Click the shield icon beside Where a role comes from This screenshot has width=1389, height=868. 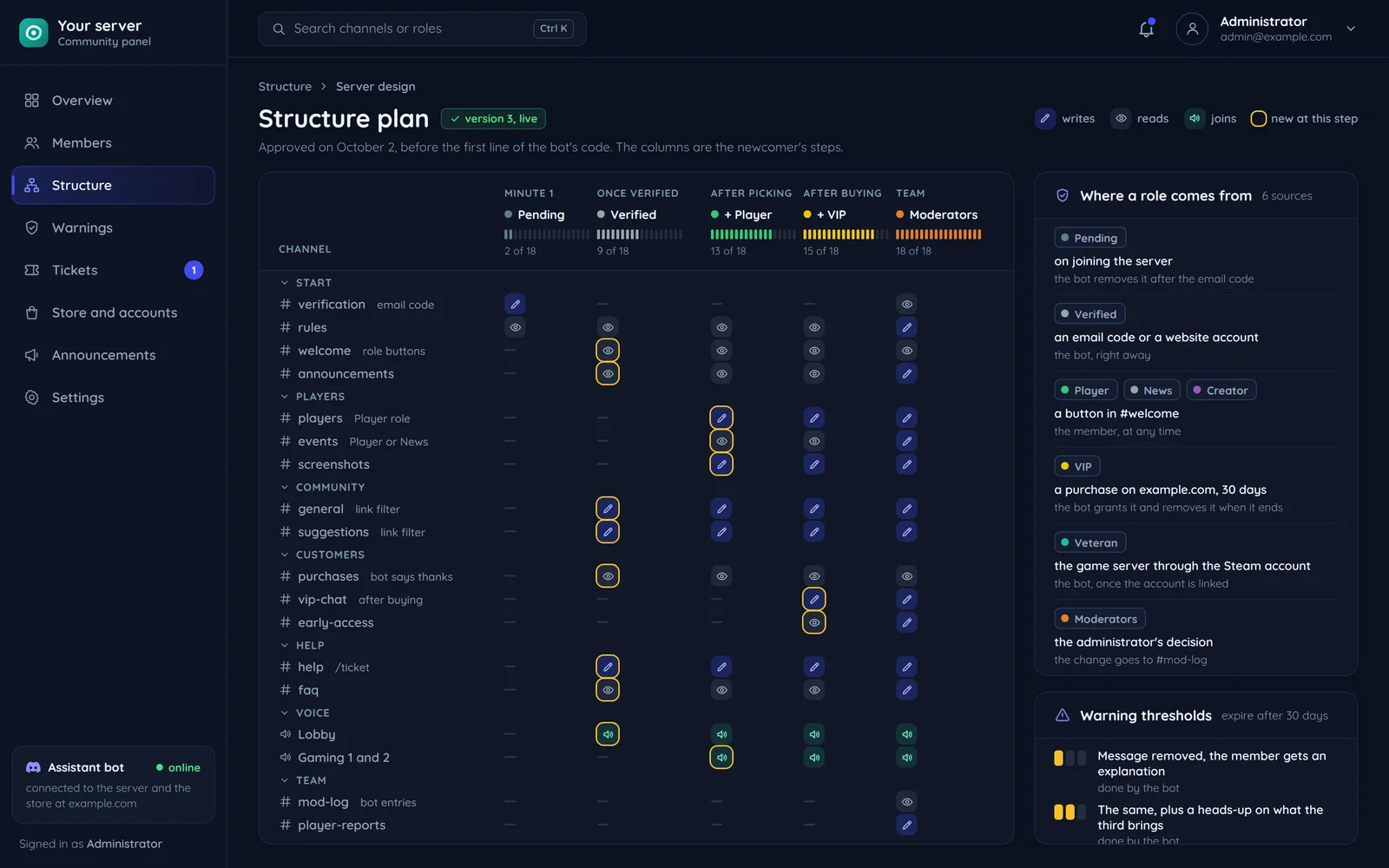1062,195
